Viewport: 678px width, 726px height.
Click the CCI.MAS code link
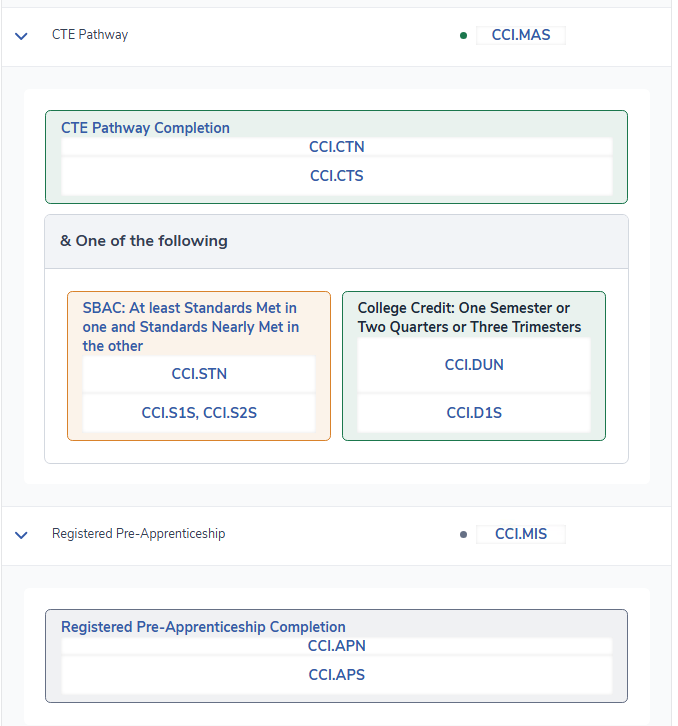[x=520, y=35]
